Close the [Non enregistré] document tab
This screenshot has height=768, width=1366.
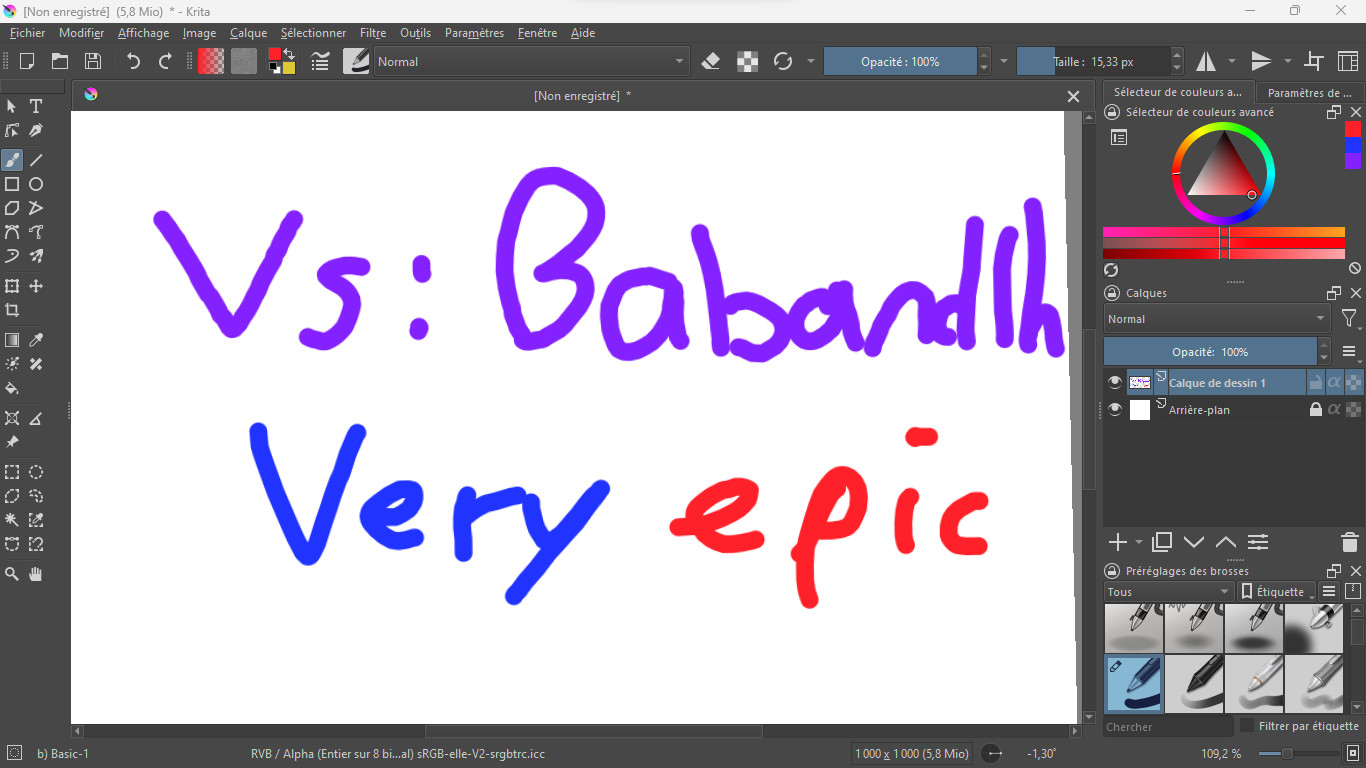point(1073,96)
